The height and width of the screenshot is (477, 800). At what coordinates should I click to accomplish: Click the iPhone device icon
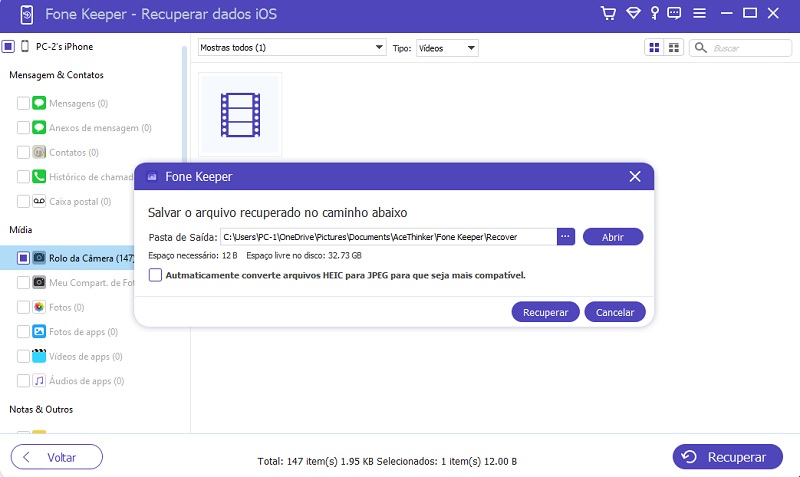(24, 46)
